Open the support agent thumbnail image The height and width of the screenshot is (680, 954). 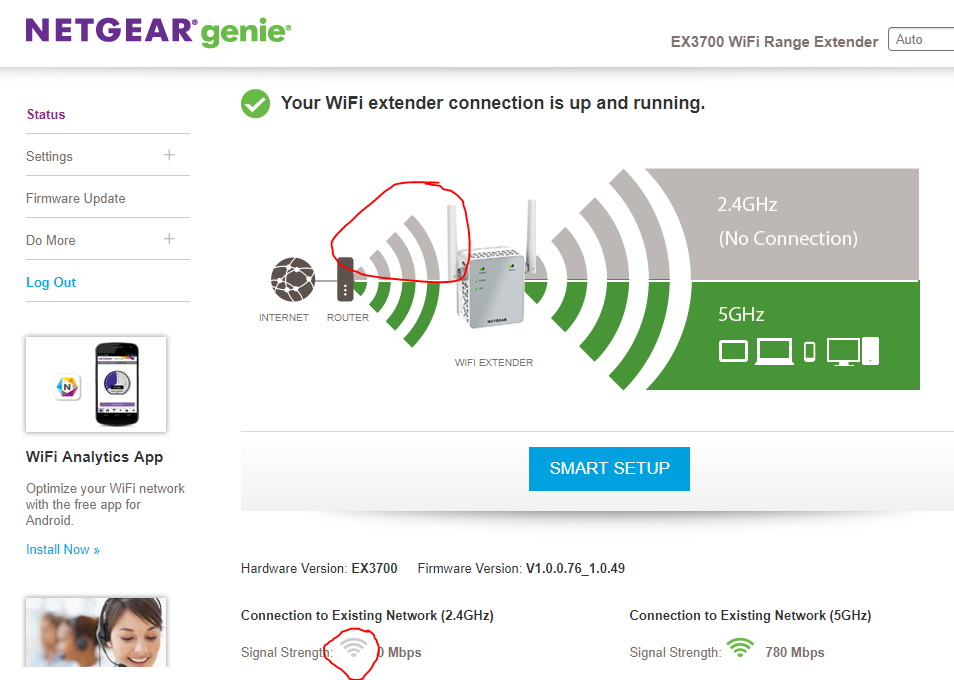[x=96, y=633]
